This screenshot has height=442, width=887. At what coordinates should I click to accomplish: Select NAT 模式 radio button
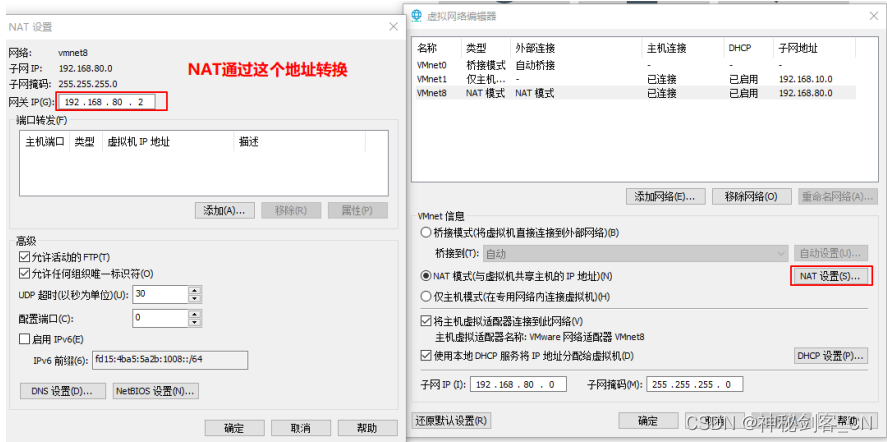coord(425,276)
